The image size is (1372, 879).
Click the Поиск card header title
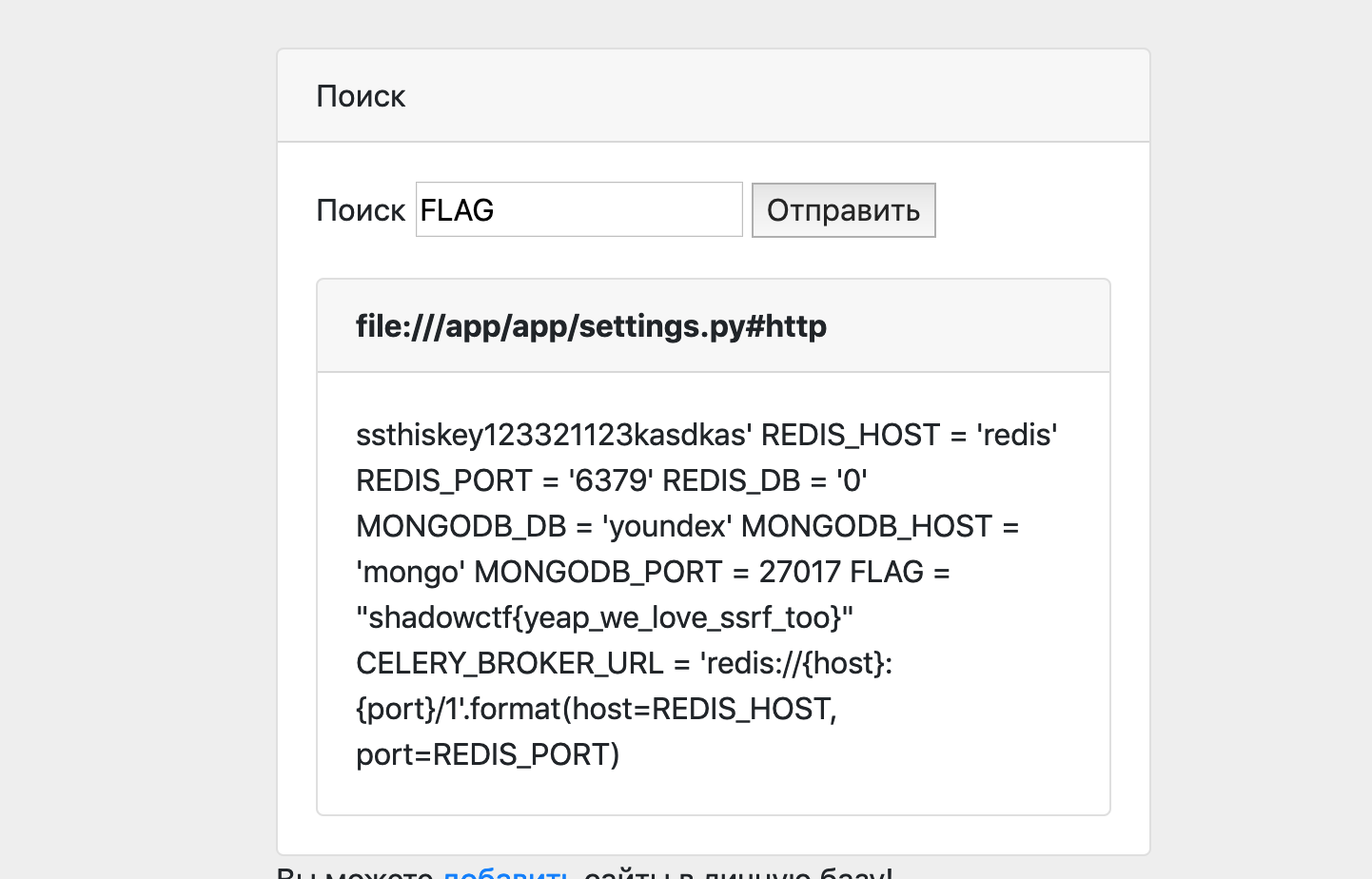coord(361,96)
